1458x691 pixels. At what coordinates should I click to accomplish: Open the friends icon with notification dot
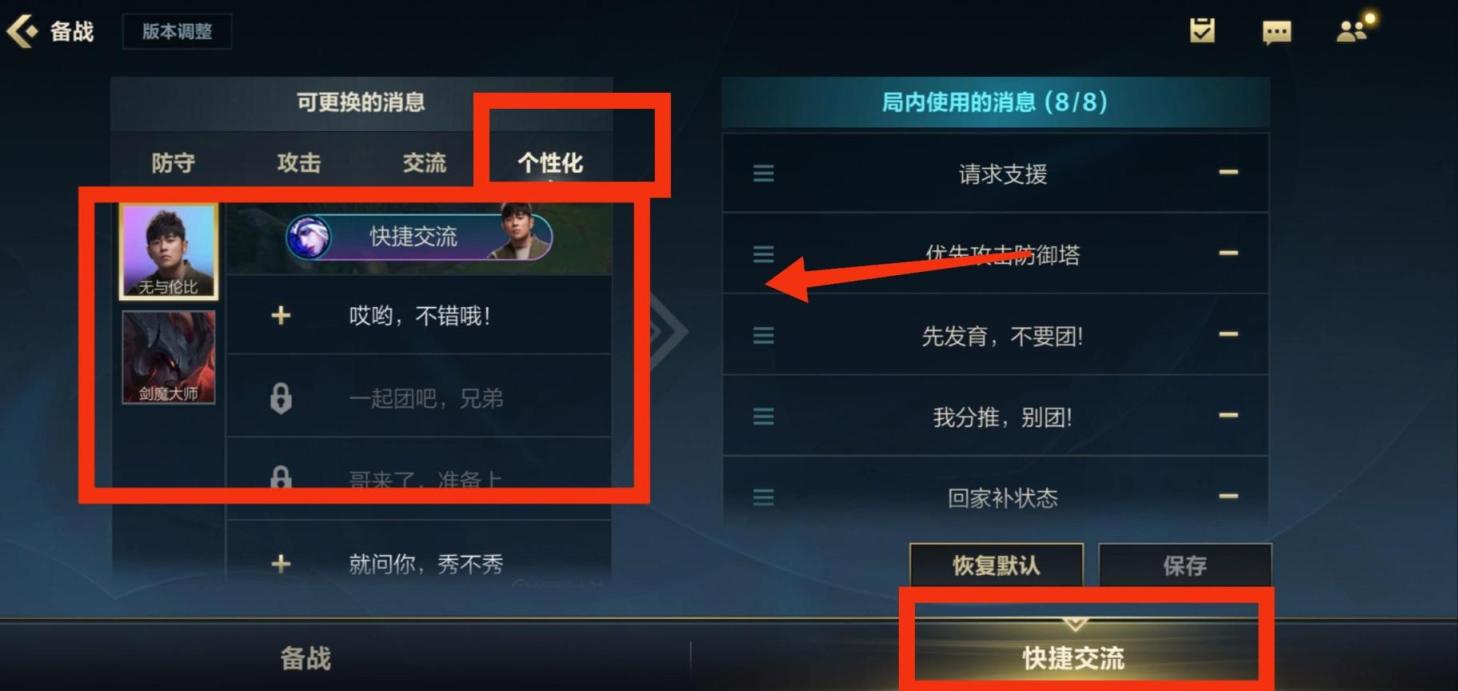(1354, 29)
